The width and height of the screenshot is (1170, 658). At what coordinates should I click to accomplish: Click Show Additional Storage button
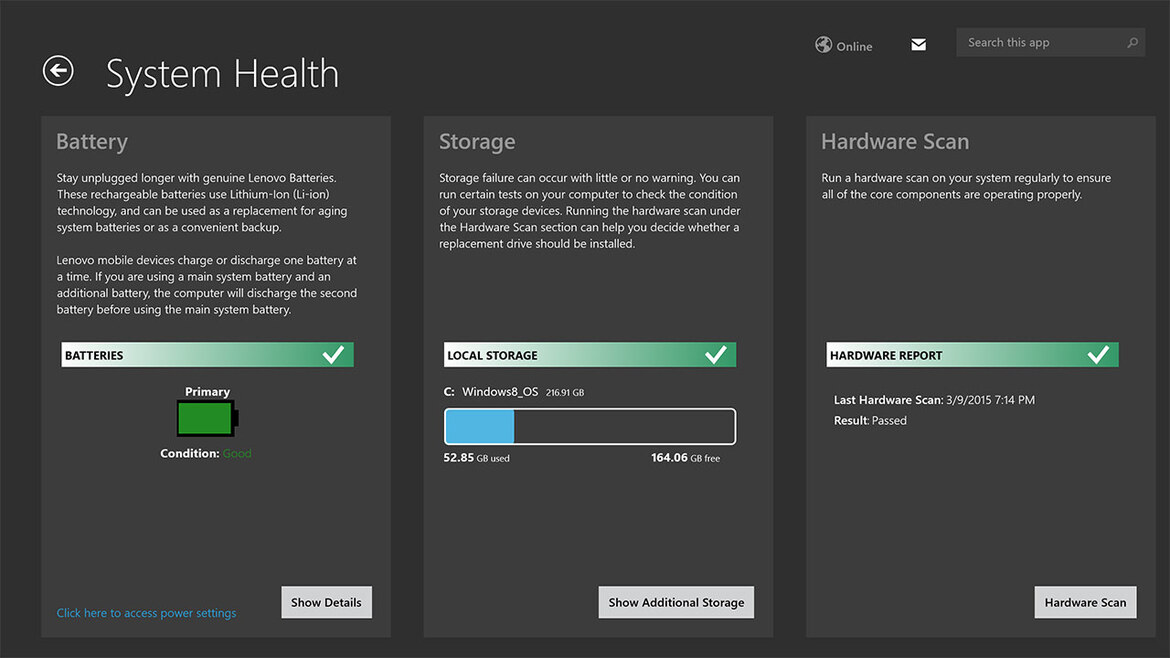[676, 602]
